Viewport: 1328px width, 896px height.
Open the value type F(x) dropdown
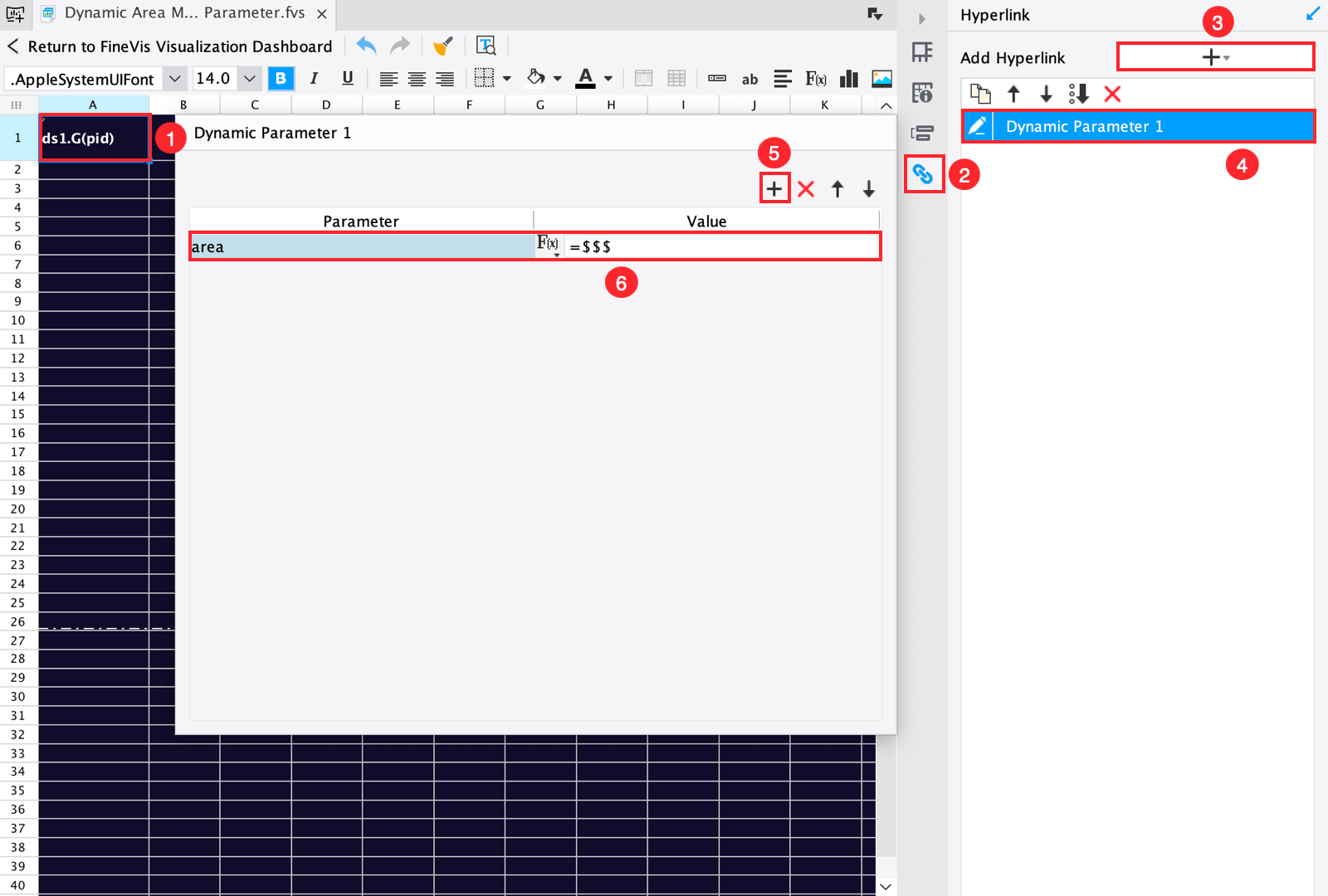point(549,246)
